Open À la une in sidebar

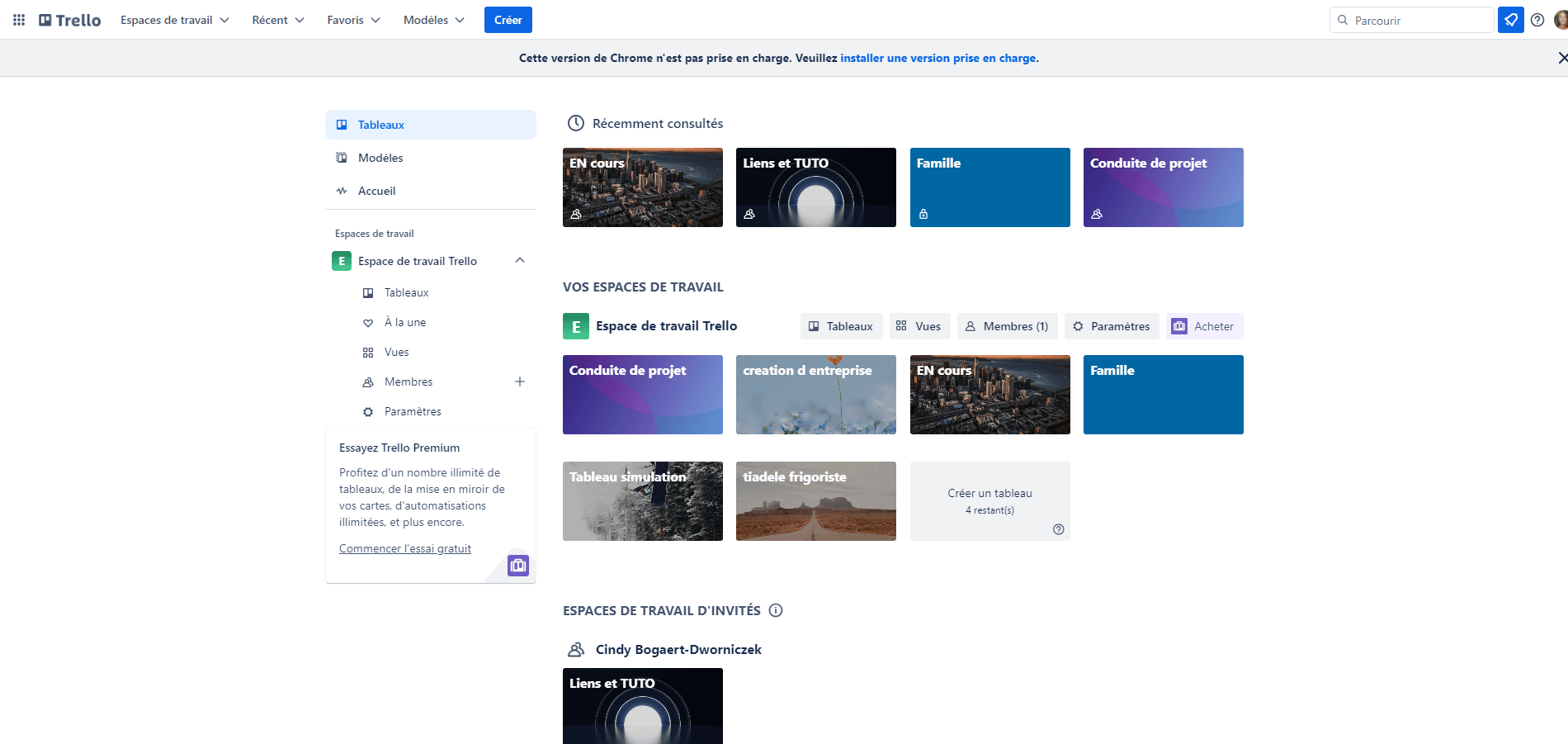[x=431, y=322]
